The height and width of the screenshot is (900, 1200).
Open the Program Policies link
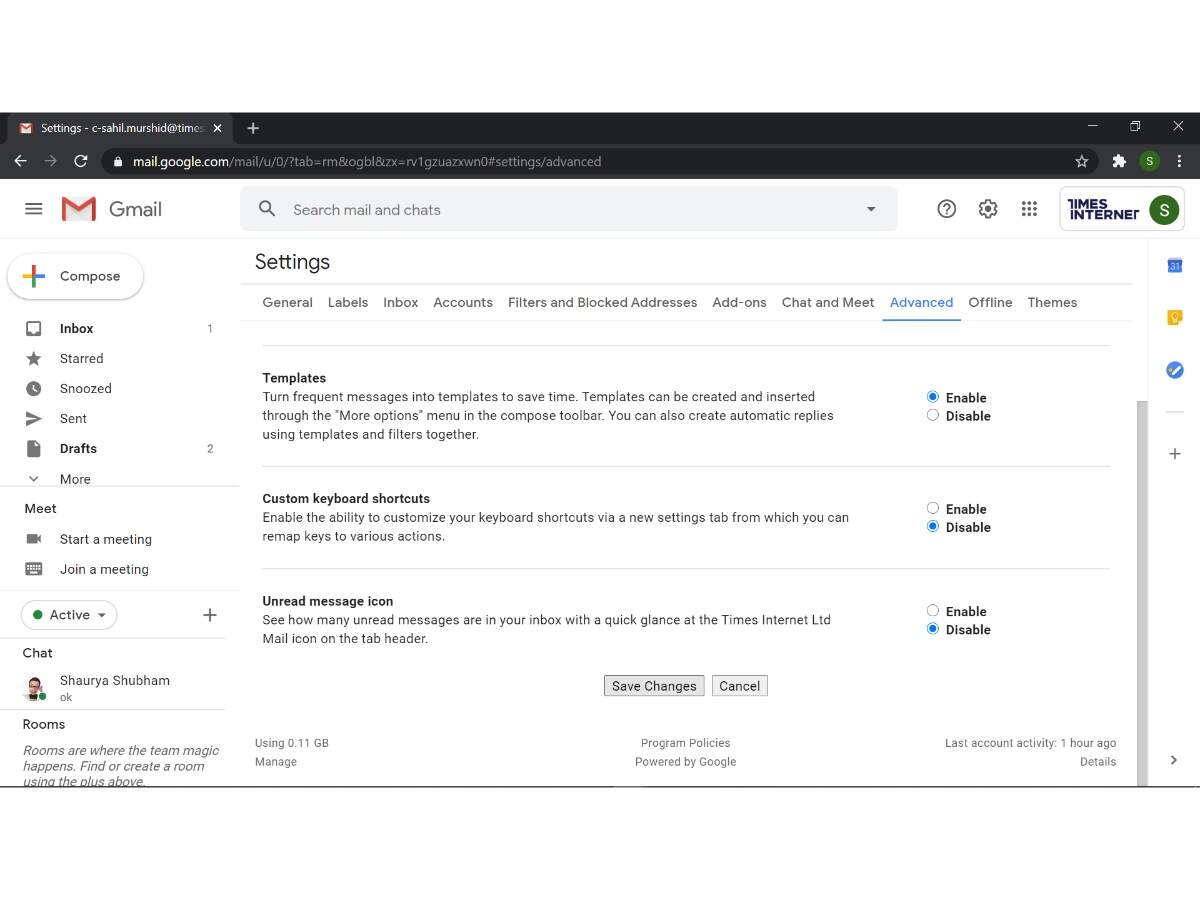[685, 743]
